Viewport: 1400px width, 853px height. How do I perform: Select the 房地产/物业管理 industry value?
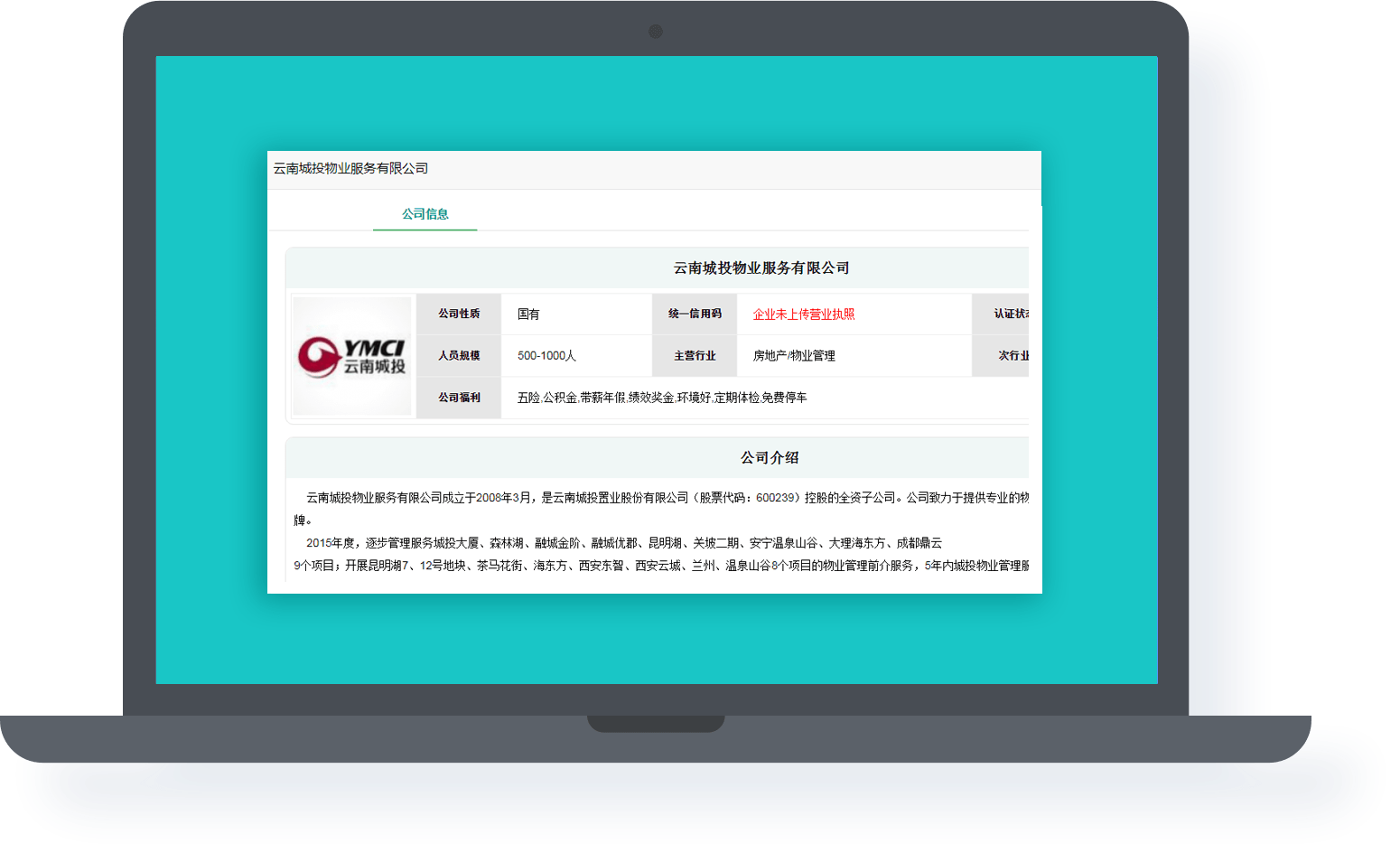tap(794, 356)
